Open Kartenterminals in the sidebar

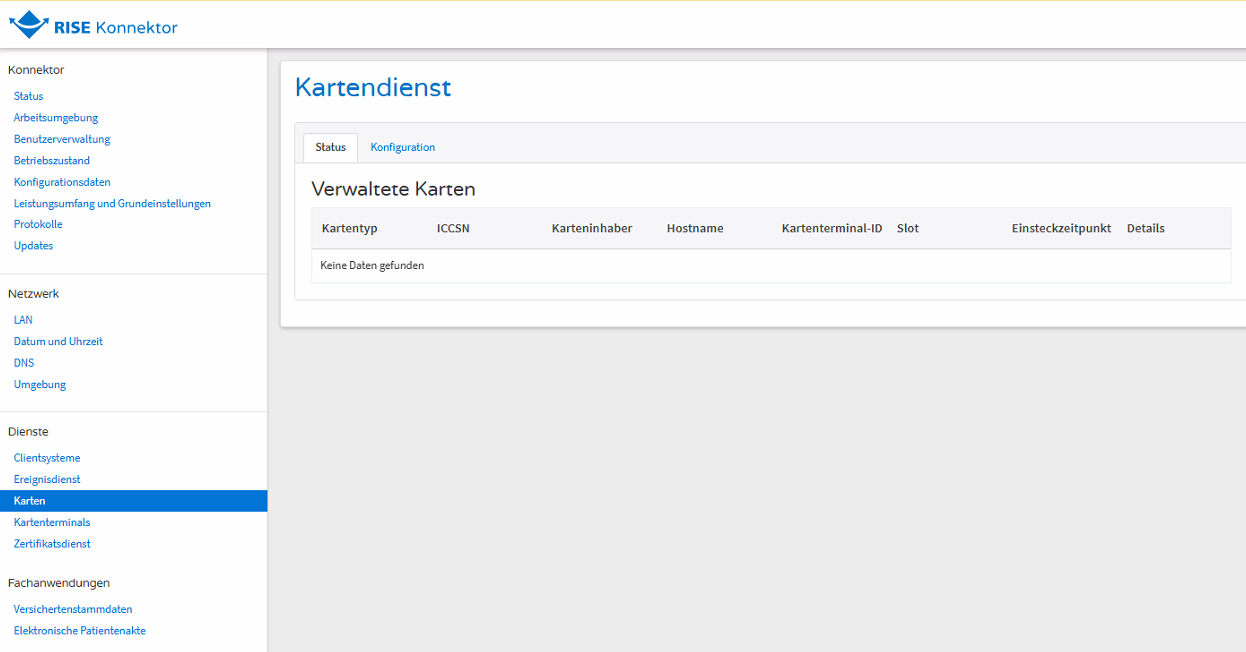[x=52, y=522]
